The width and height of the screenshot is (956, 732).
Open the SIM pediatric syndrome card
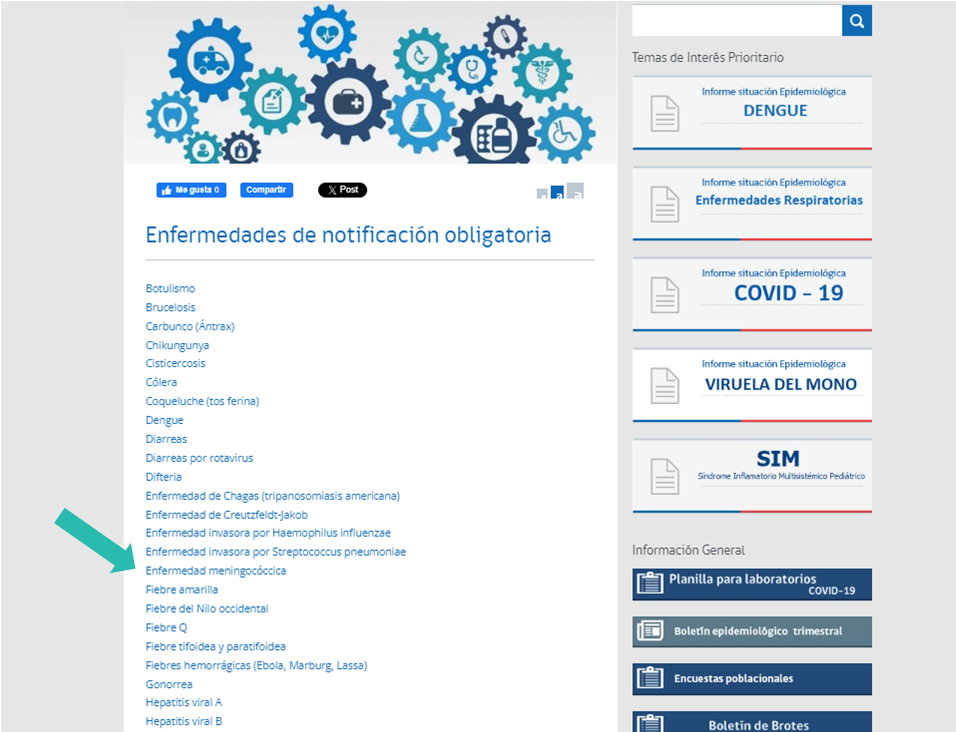point(752,476)
